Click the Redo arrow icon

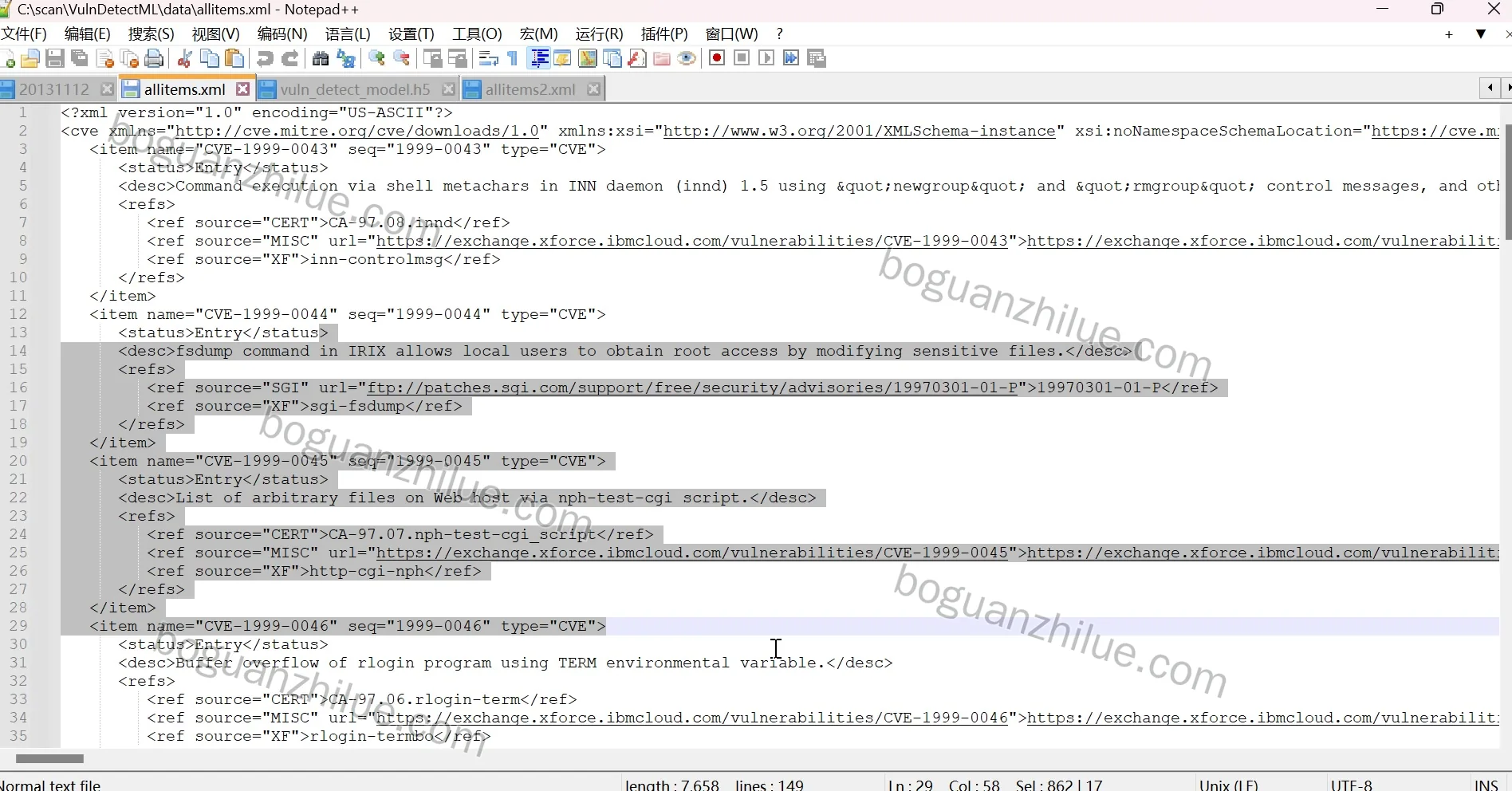(x=290, y=58)
